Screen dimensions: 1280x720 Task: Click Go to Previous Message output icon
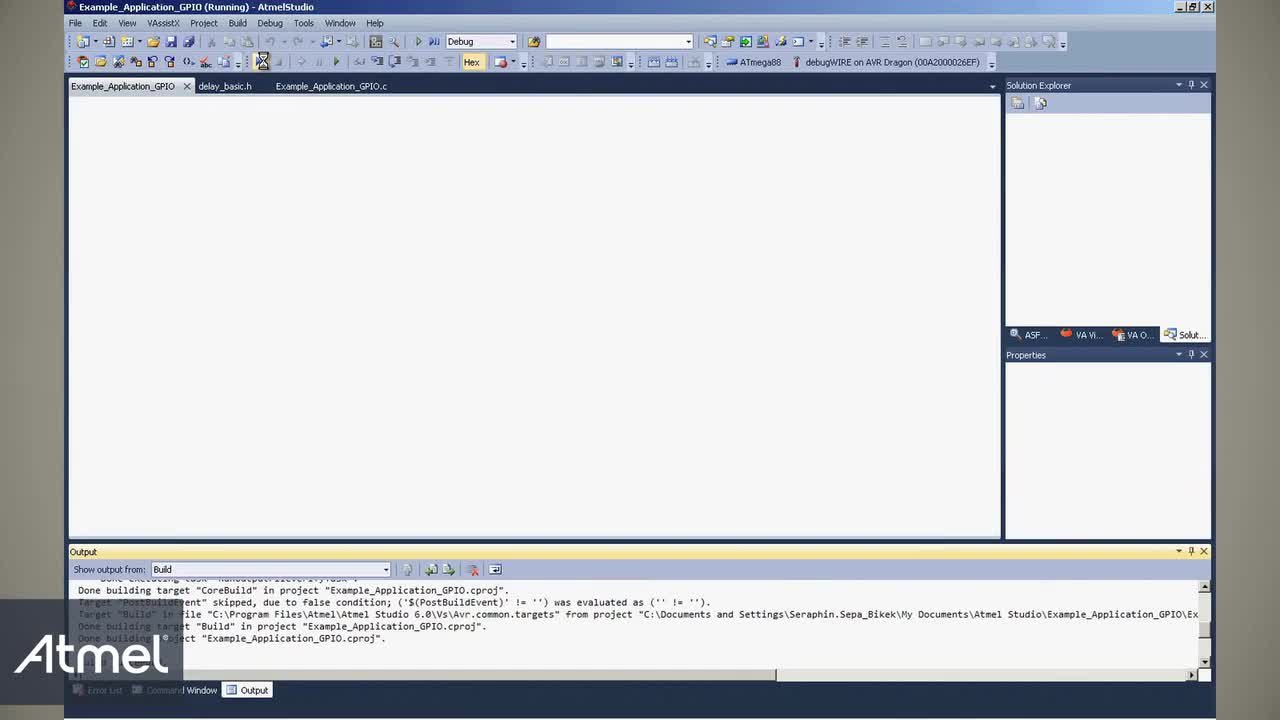pyautogui.click(x=431, y=570)
